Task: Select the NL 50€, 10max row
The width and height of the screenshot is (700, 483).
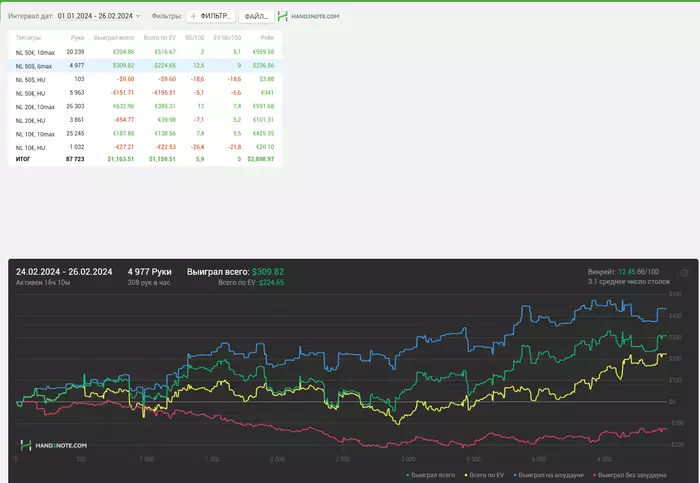Action: point(145,52)
